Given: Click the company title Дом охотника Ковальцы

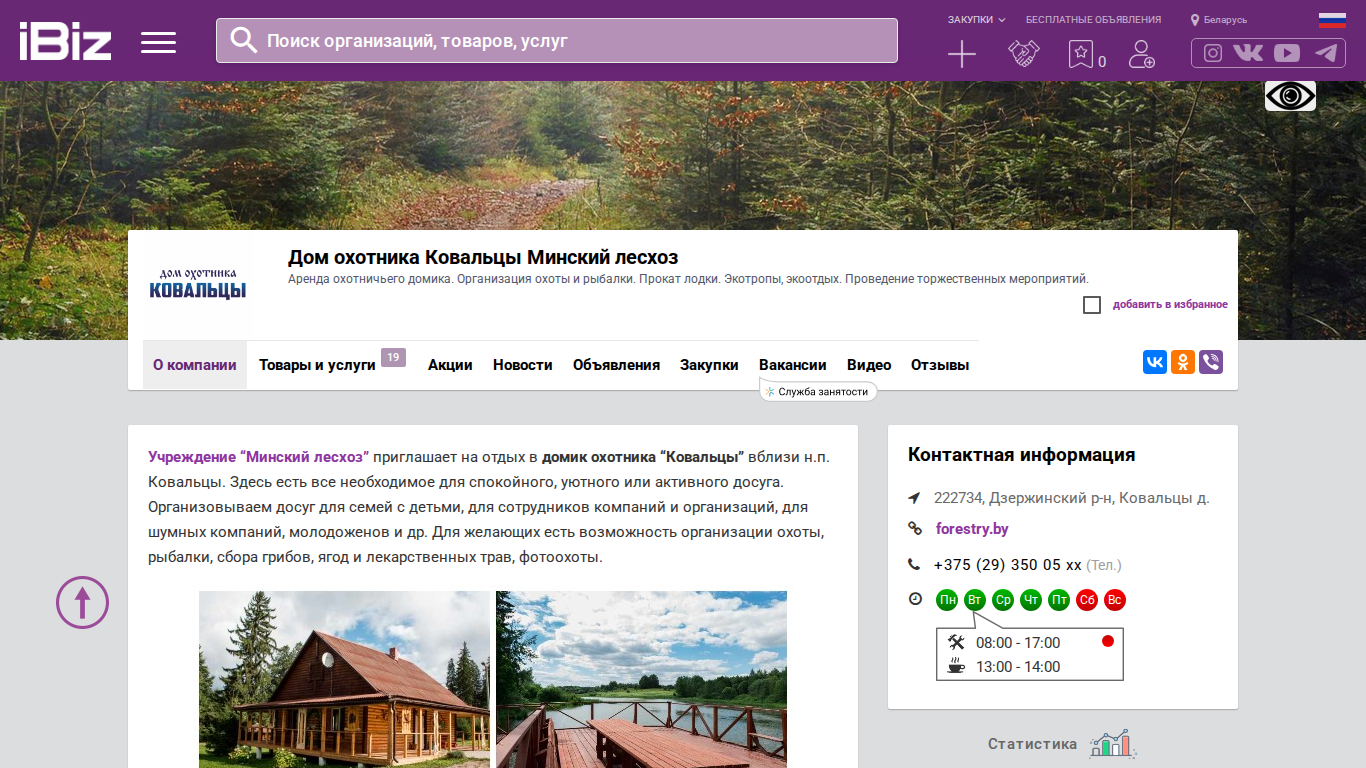Looking at the screenshot, I should tap(483, 257).
